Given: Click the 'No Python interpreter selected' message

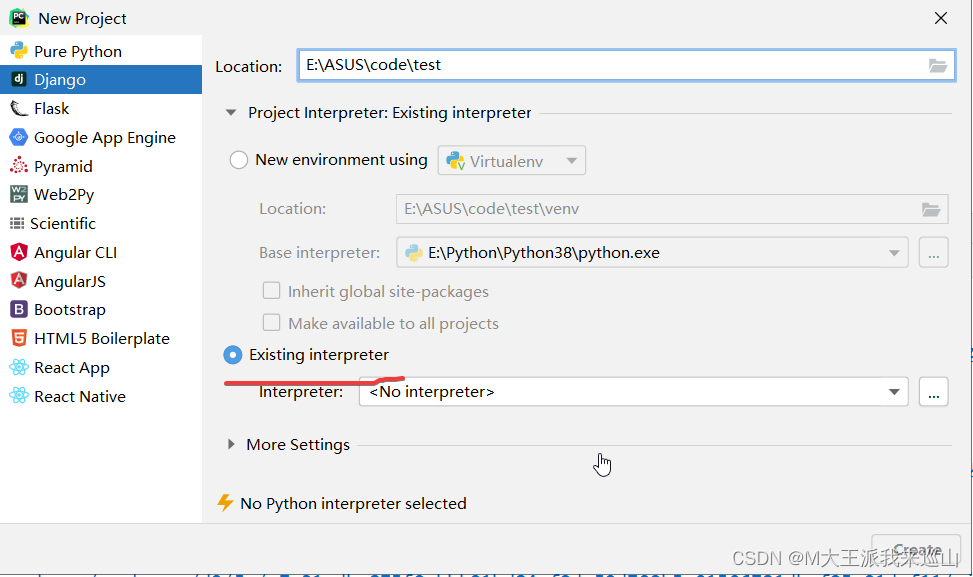Looking at the screenshot, I should [x=353, y=503].
